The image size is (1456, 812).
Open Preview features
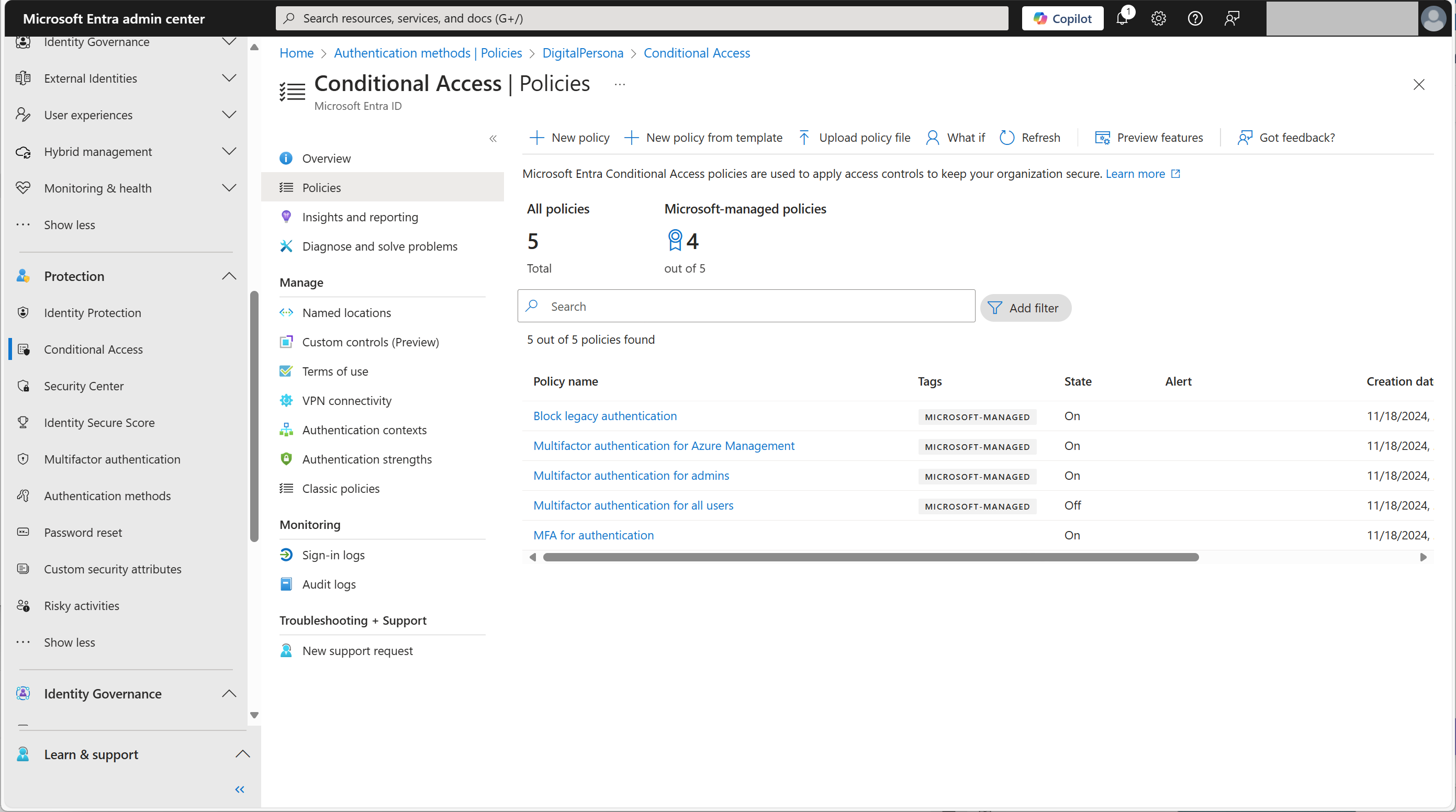click(x=1148, y=137)
